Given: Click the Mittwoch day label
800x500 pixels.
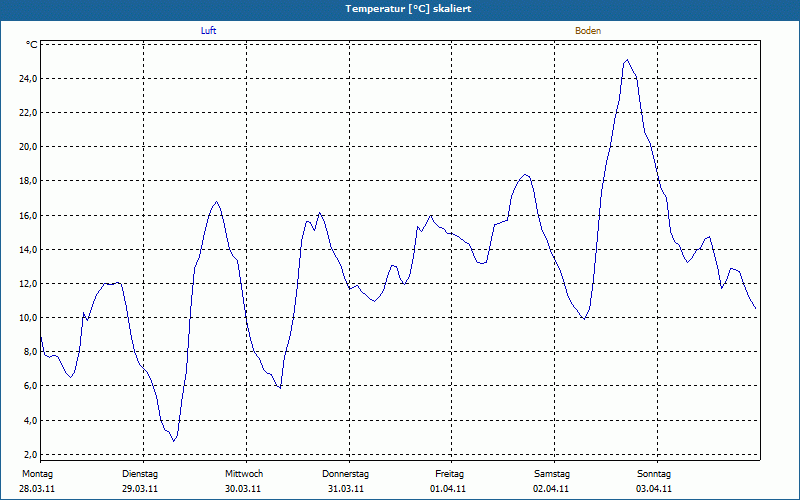Looking at the screenshot, I should [x=244, y=474].
